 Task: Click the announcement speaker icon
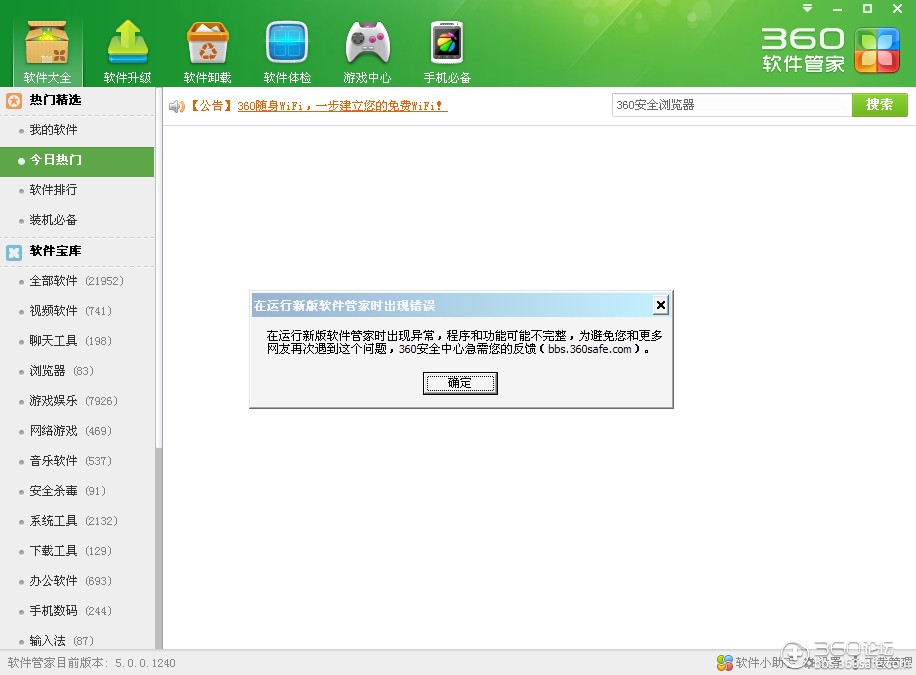(176, 106)
